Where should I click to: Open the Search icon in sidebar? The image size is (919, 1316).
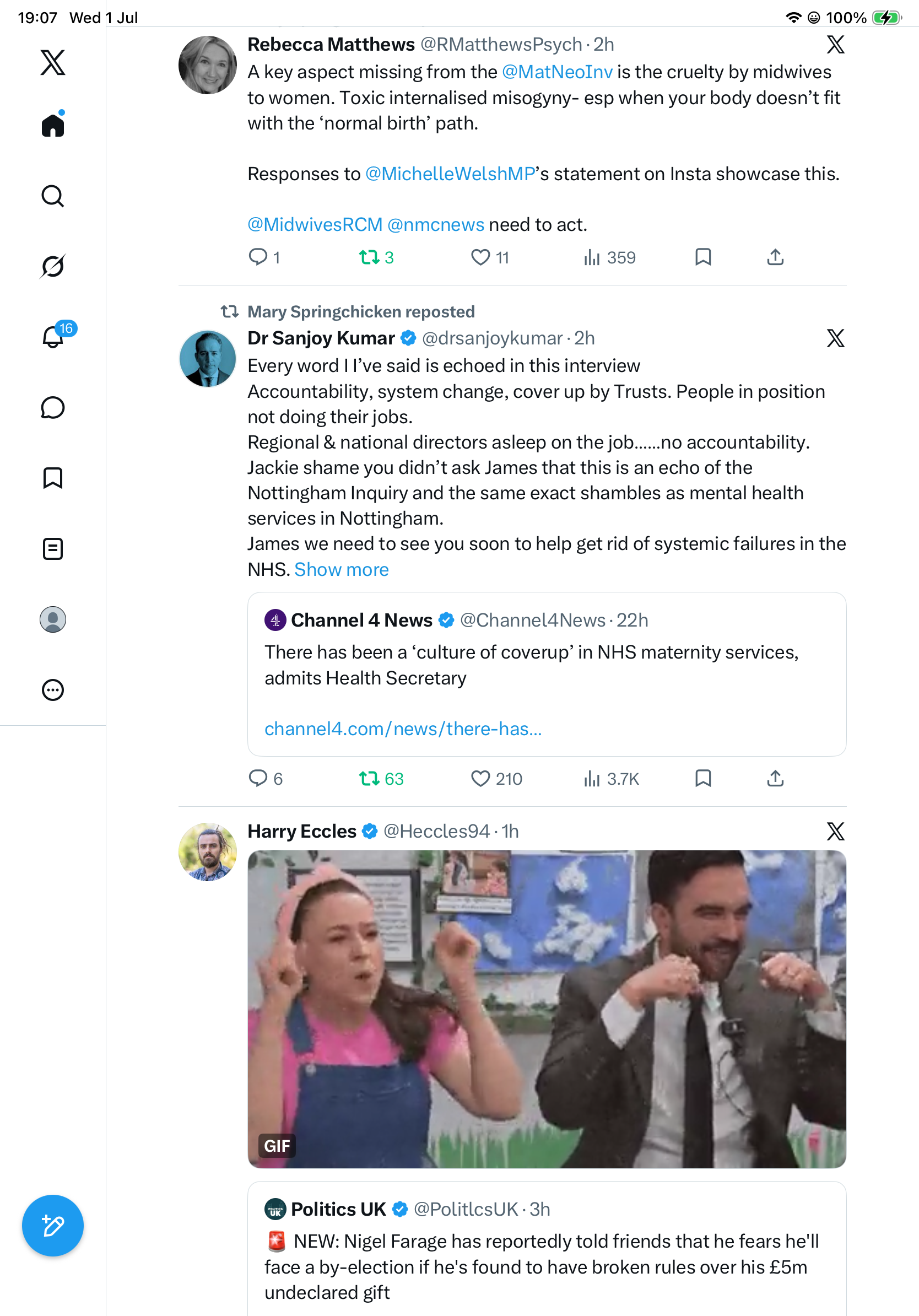tap(53, 196)
